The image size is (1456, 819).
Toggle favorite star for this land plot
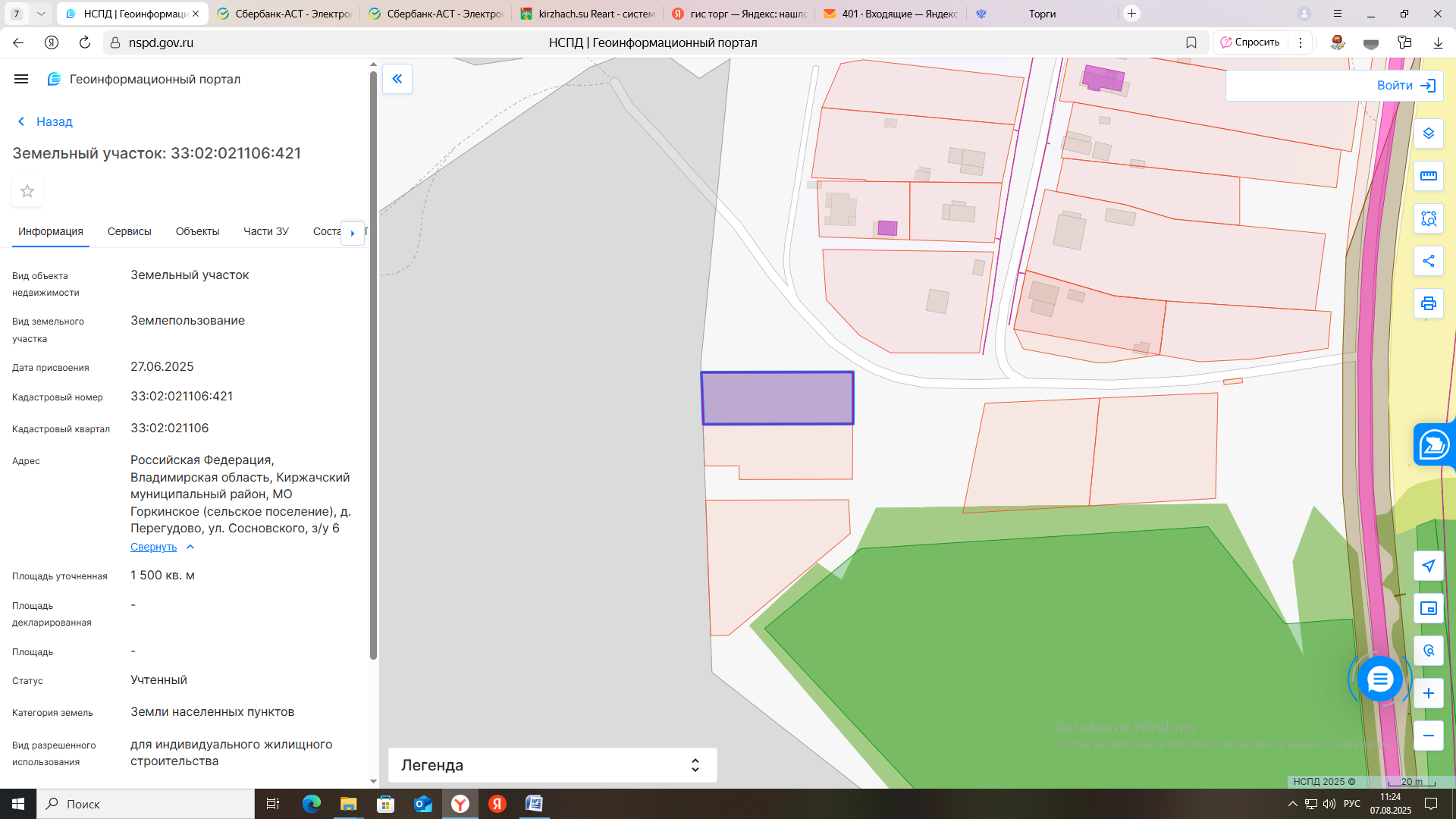tap(27, 191)
